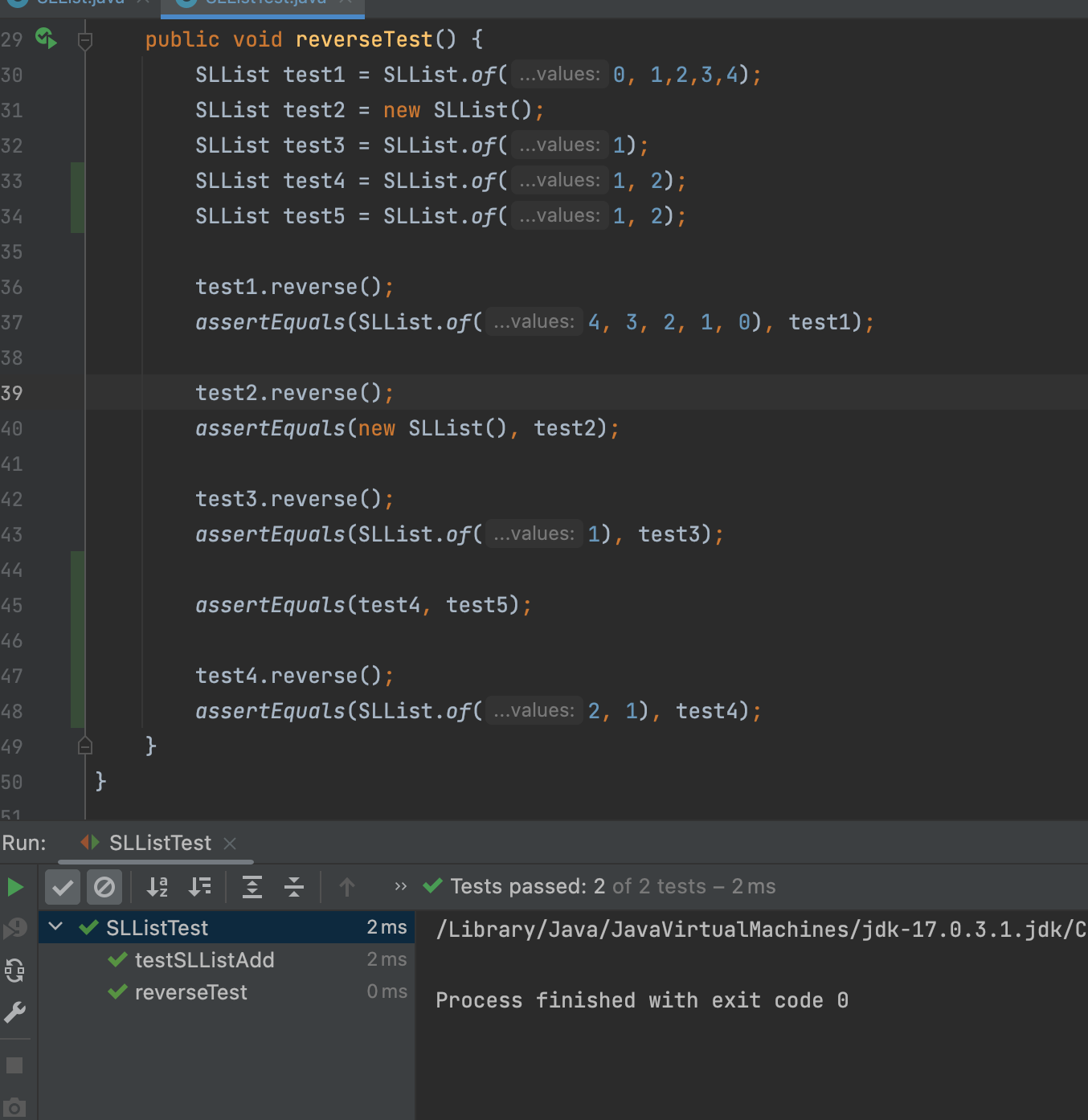Collapse all test results in tree
This screenshot has width=1088, height=1120.
pos(294,887)
